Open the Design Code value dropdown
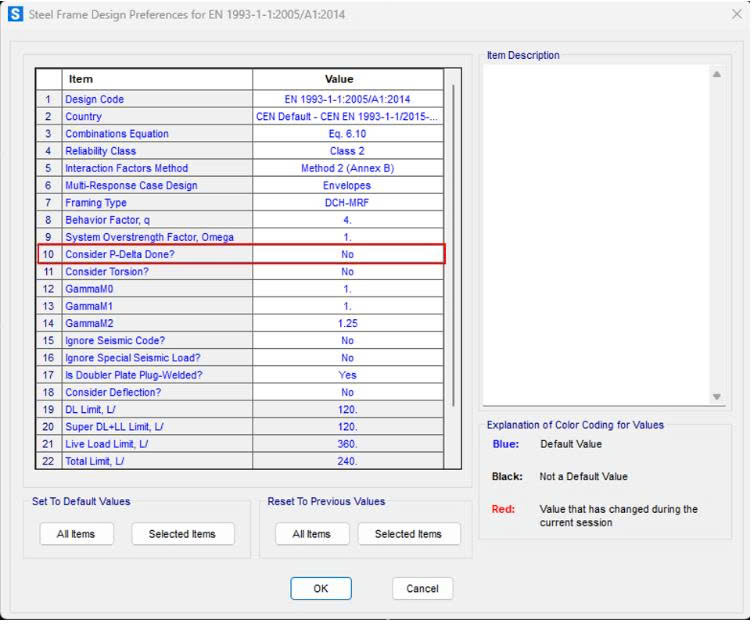The width and height of the screenshot is (755, 624). click(x=347, y=99)
